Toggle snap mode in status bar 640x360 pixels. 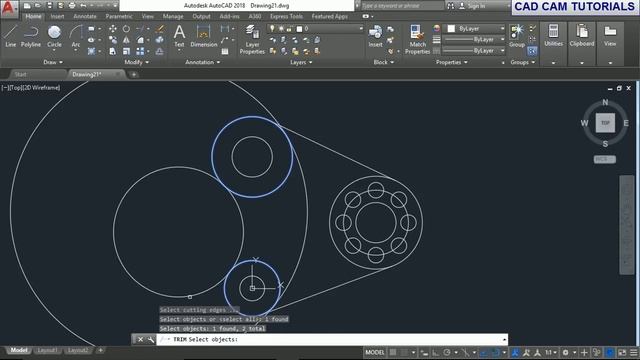[x=404, y=352]
